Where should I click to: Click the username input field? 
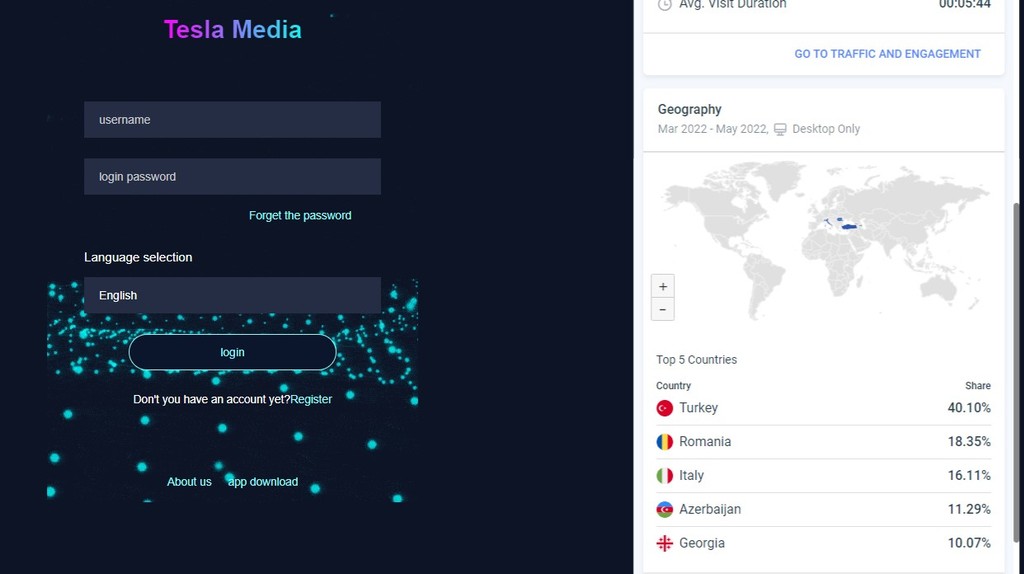point(232,120)
